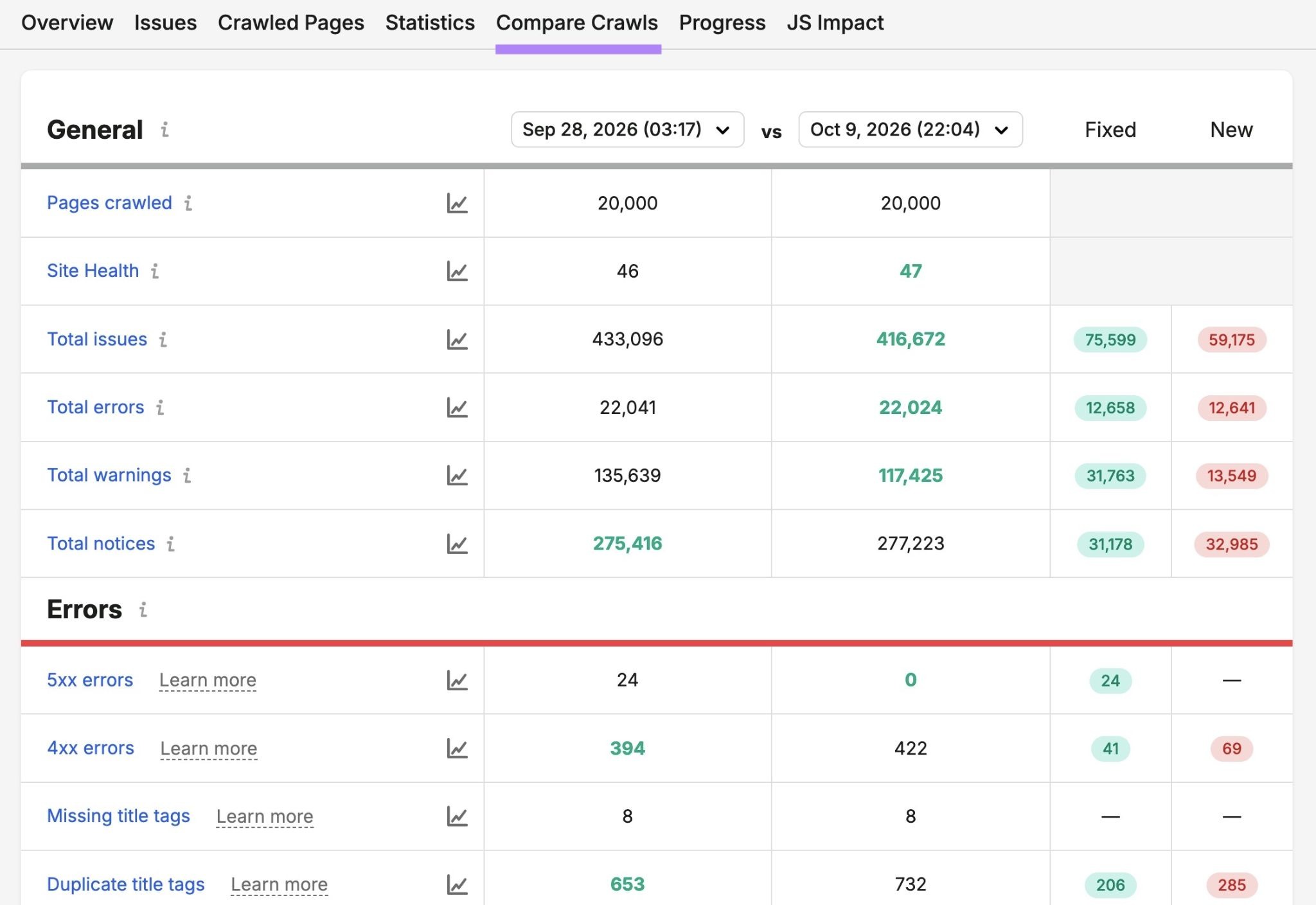Switch to the Overview tab
Screen dimensions: 1316x905
67,23
